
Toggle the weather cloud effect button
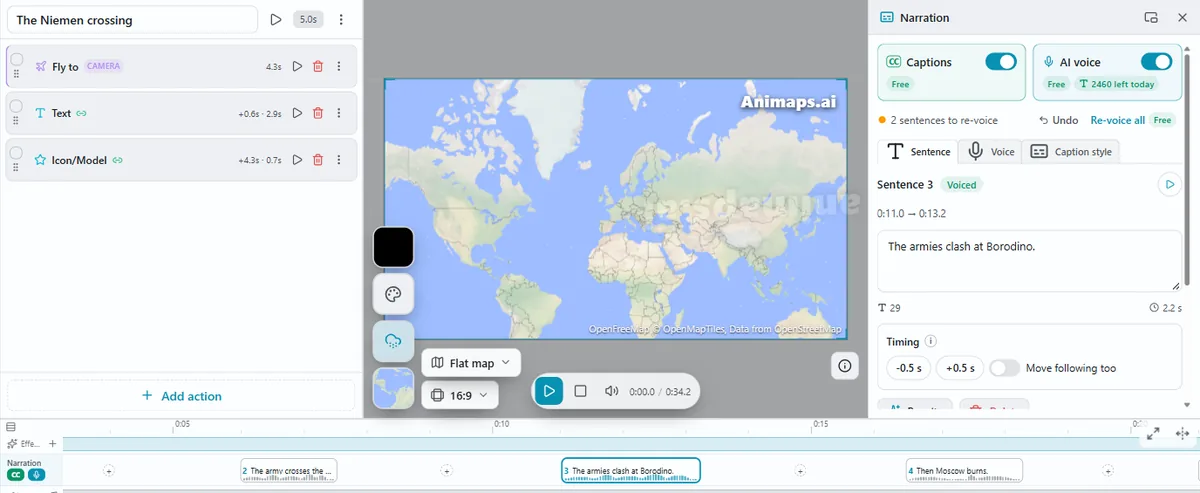point(393,341)
